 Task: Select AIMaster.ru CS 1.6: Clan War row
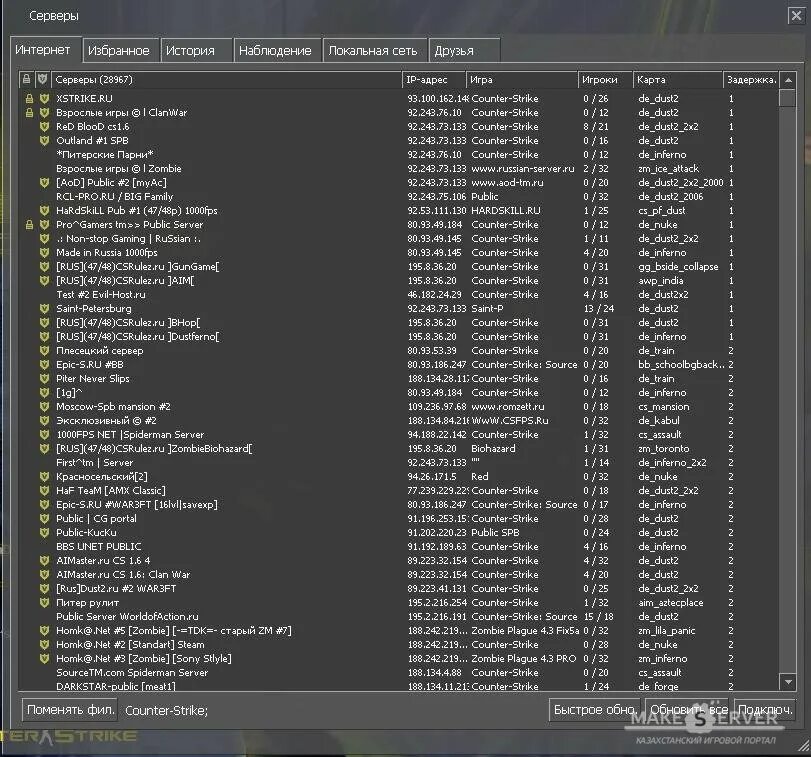coord(398,574)
